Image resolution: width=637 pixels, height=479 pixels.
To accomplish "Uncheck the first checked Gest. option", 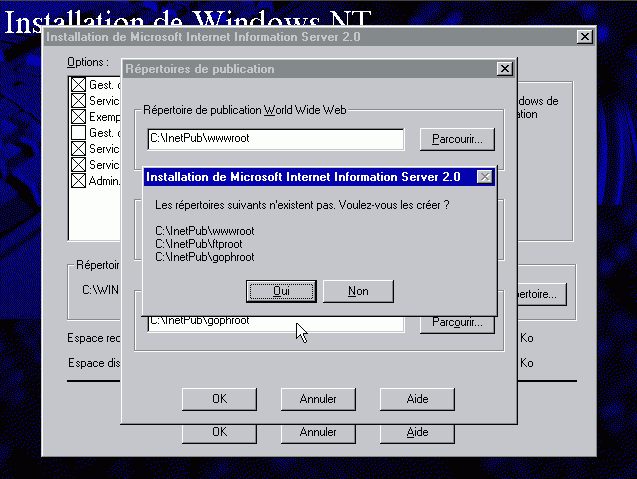I will [x=78, y=86].
